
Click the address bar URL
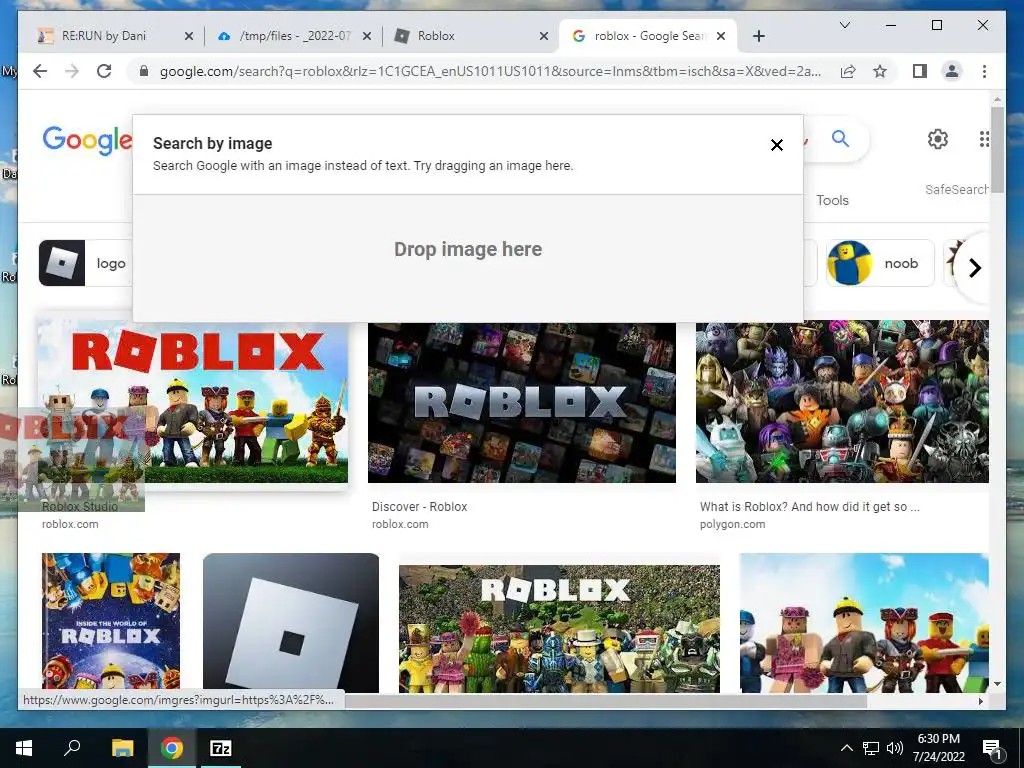point(490,71)
